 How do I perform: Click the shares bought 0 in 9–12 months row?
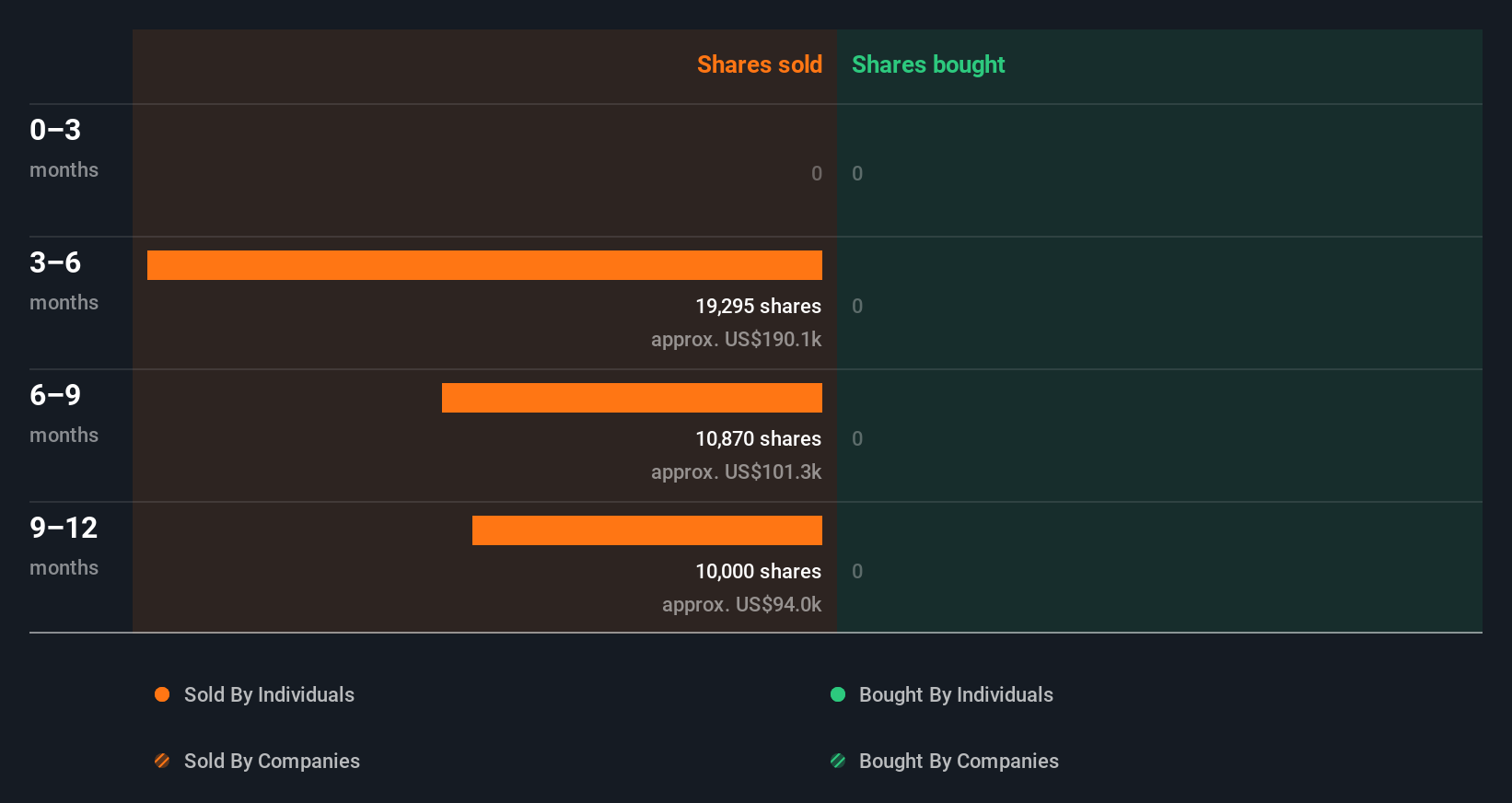(857, 571)
